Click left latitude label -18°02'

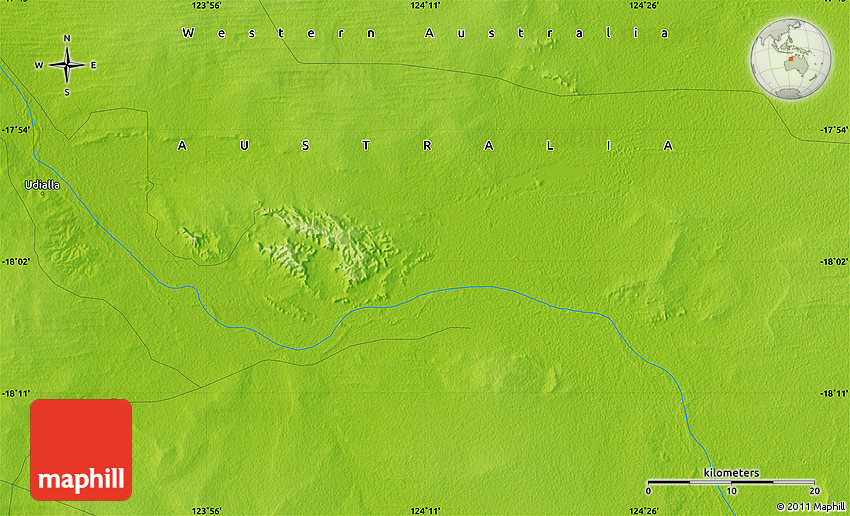[x=16, y=262]
